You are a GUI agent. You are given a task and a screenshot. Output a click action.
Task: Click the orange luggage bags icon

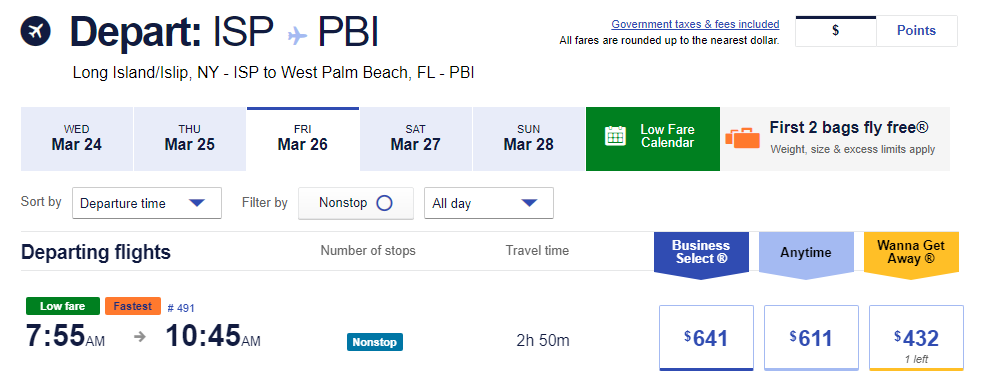[742, 137]
